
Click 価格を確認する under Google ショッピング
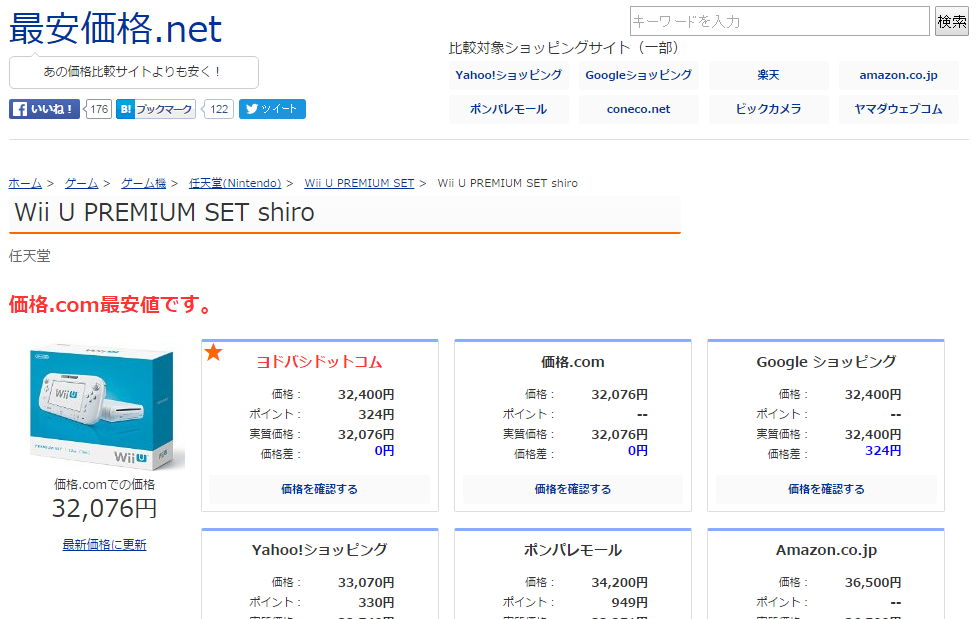click(826, 489)
